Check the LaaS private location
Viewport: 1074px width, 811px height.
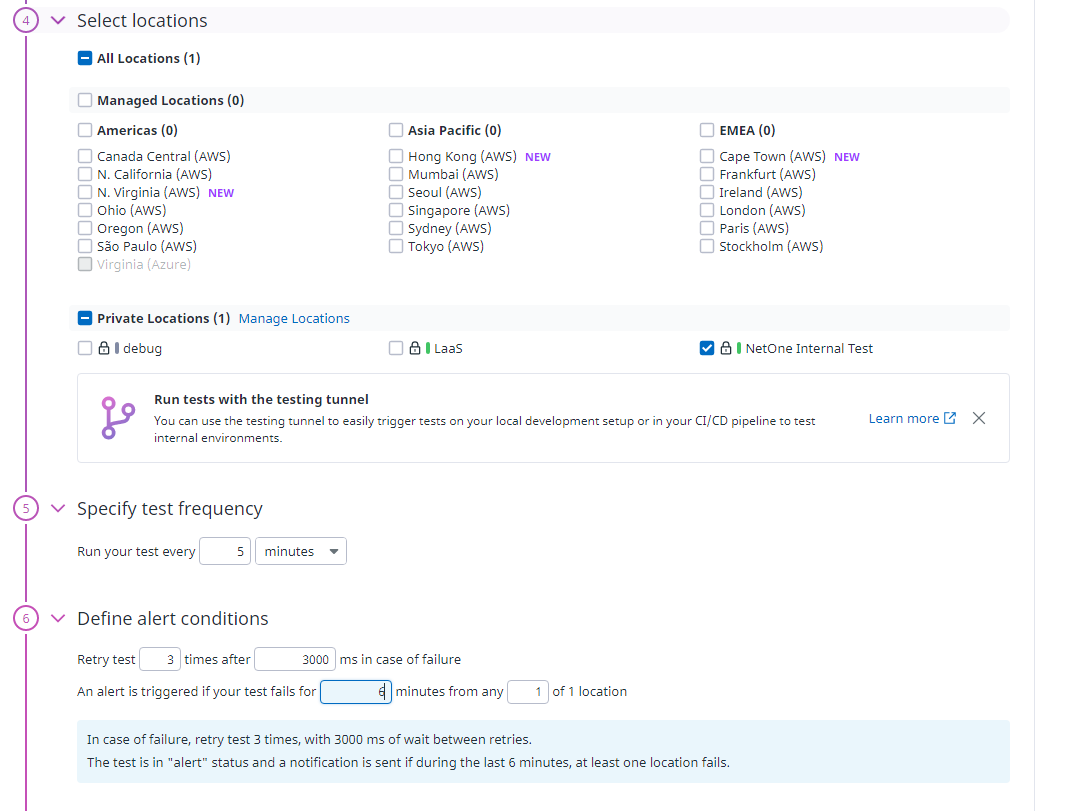point(396,348)
